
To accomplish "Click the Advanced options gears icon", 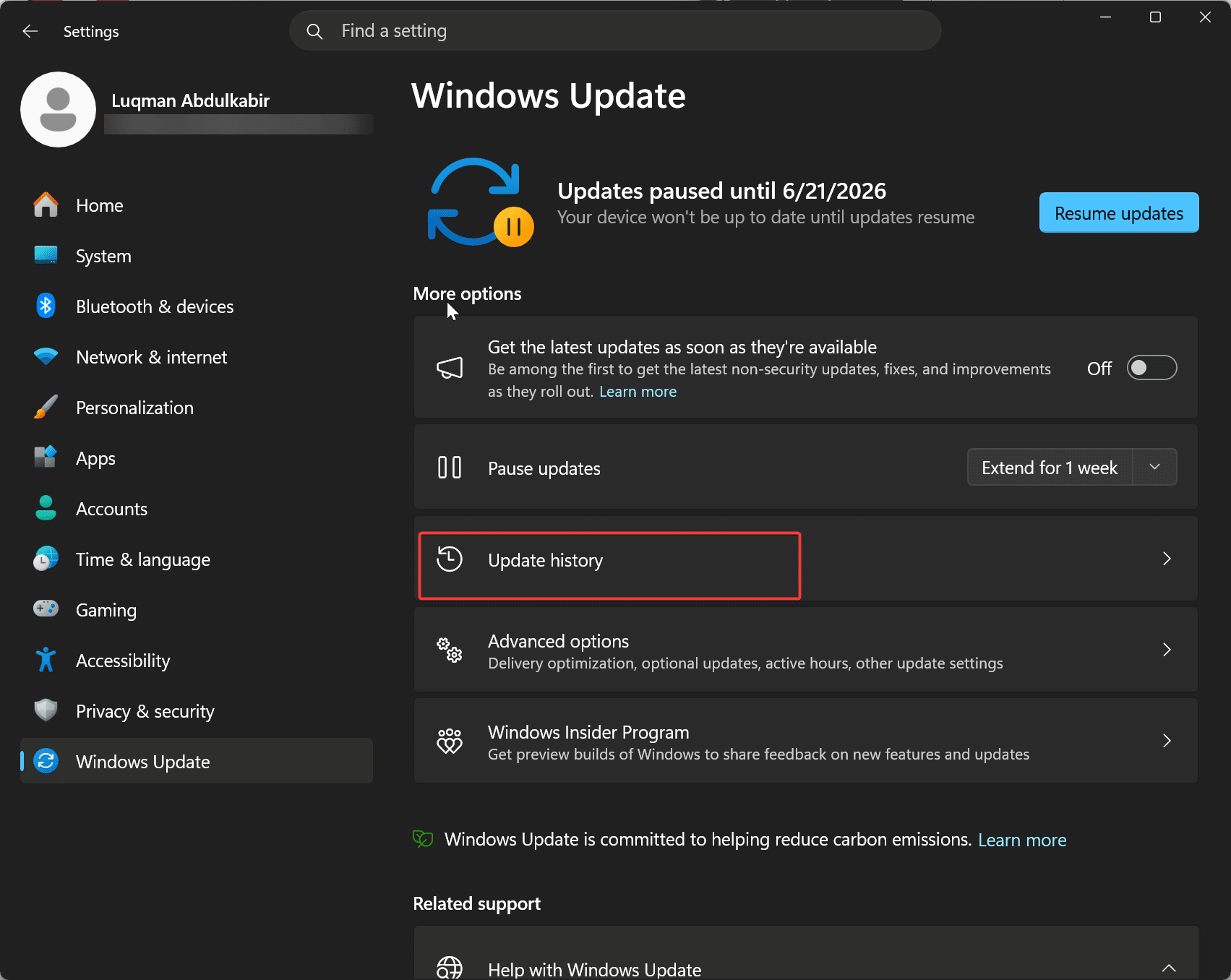I will pyautogui.click(x=450, y=650).
